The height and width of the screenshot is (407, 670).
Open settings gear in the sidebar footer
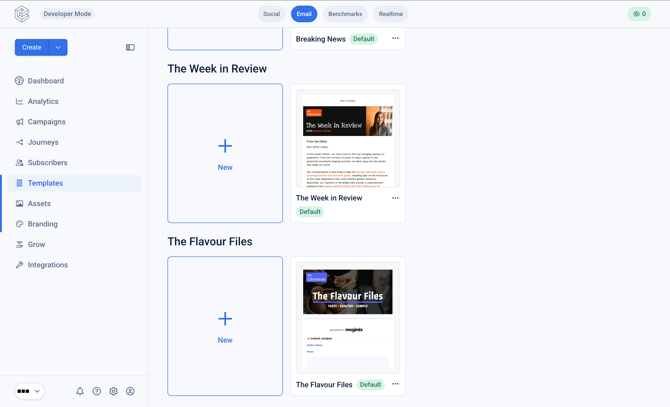click(x=113, y=391)
